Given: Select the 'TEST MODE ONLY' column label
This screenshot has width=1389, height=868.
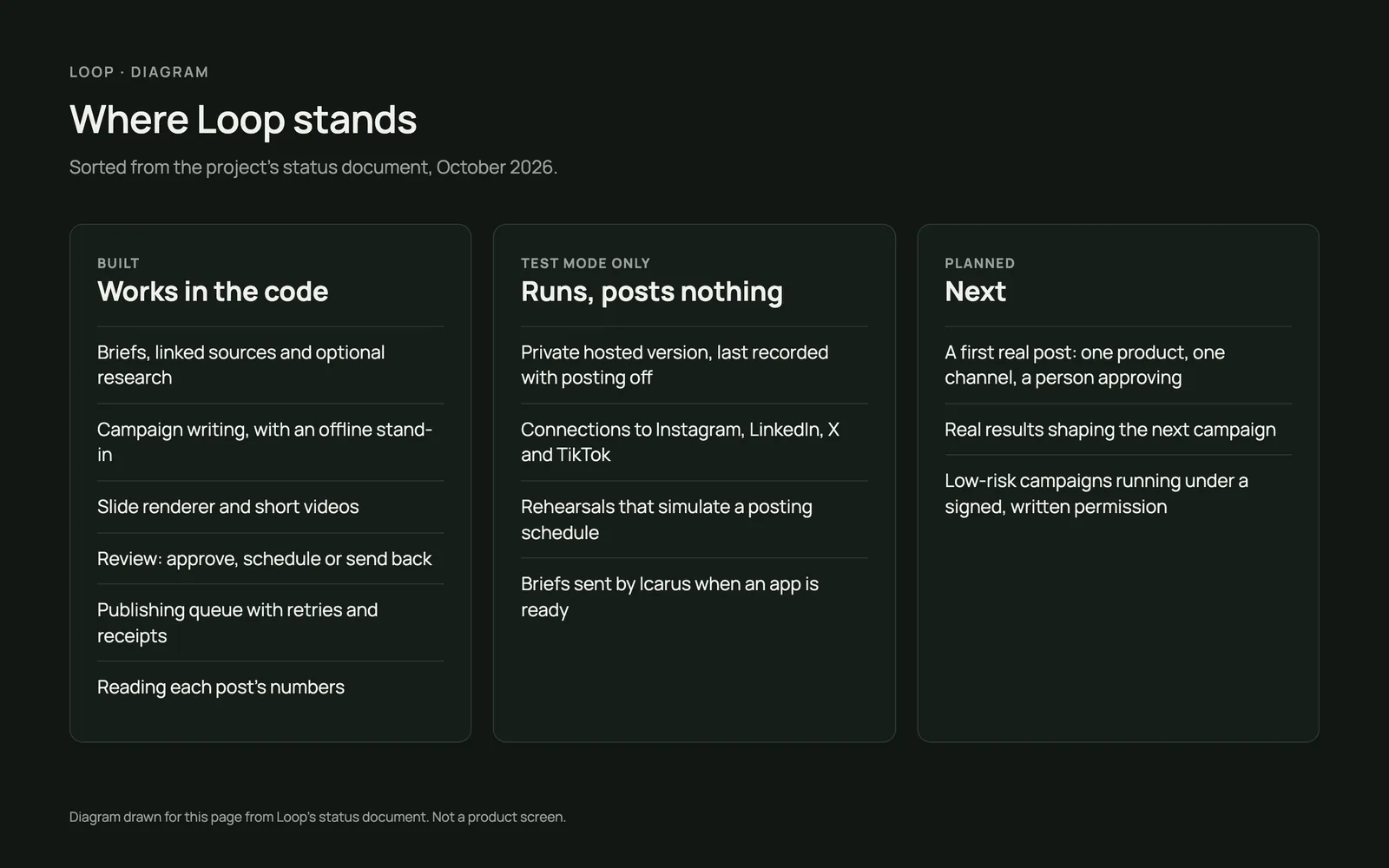Looking at the screenshot, I should 585,263.
